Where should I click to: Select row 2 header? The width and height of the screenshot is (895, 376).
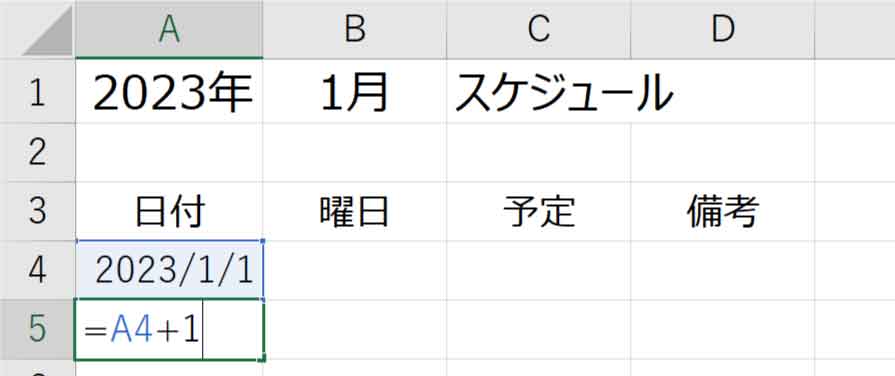[37, 152]
